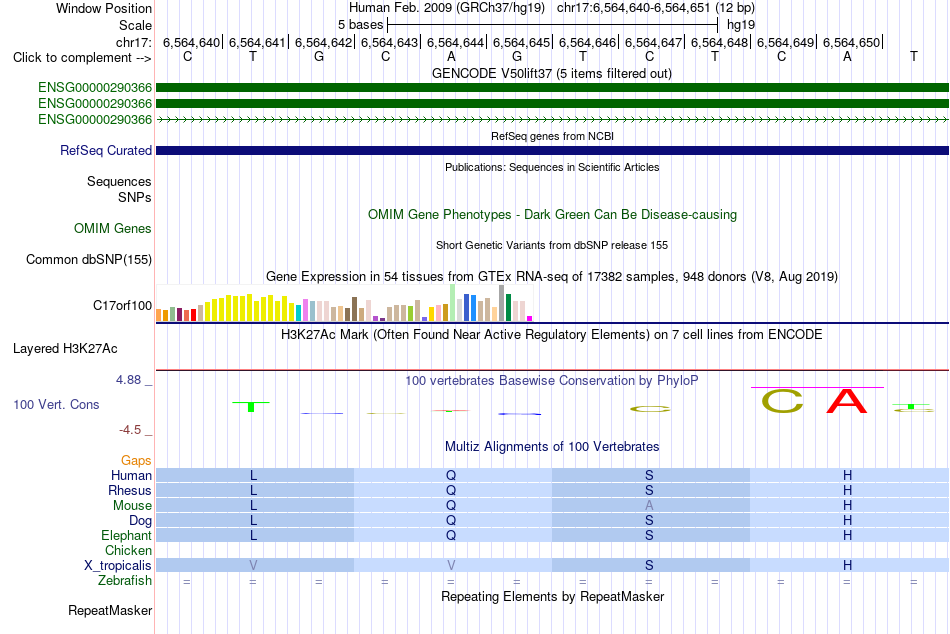Select the Scale track label
950x634 pixels.
tap(135, 25)
